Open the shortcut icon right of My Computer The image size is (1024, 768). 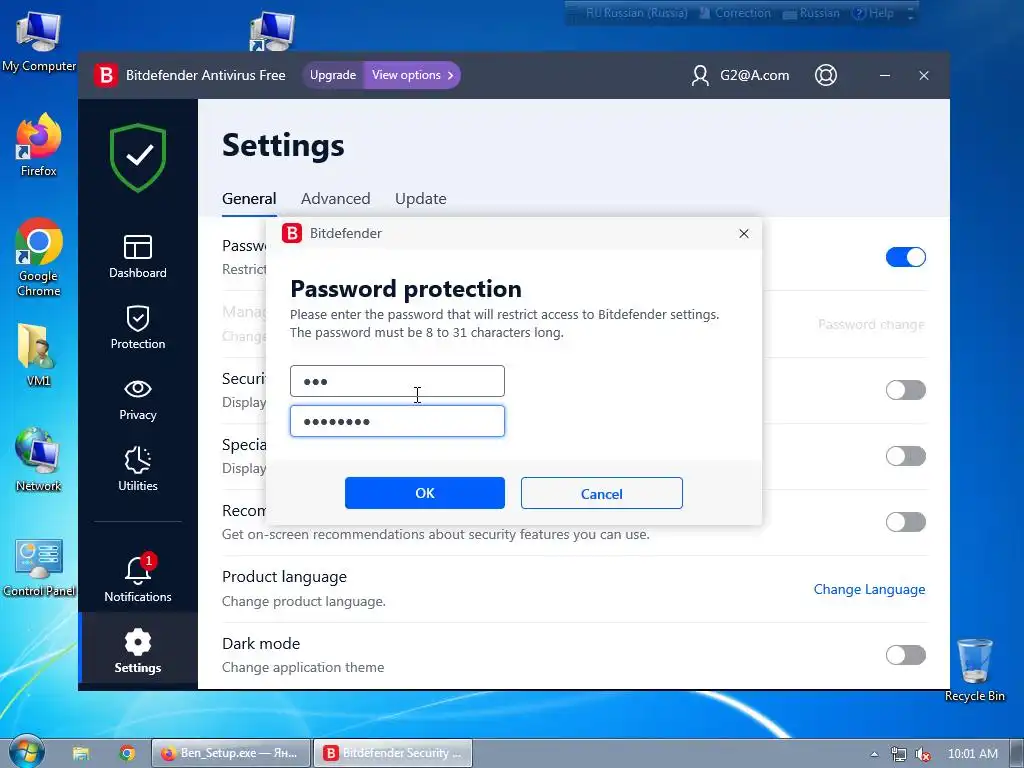[x=272, y=31]
